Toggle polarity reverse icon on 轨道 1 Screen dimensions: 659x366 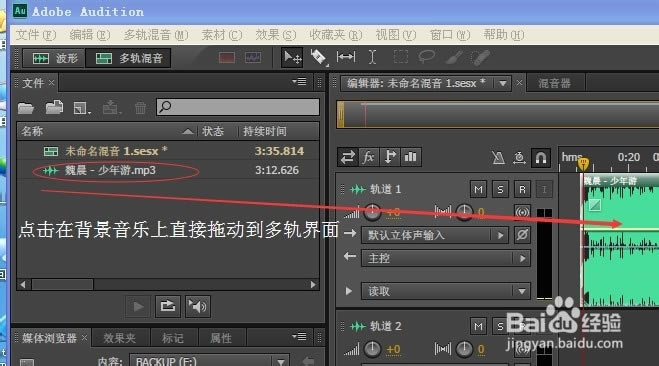coord(522,235)
